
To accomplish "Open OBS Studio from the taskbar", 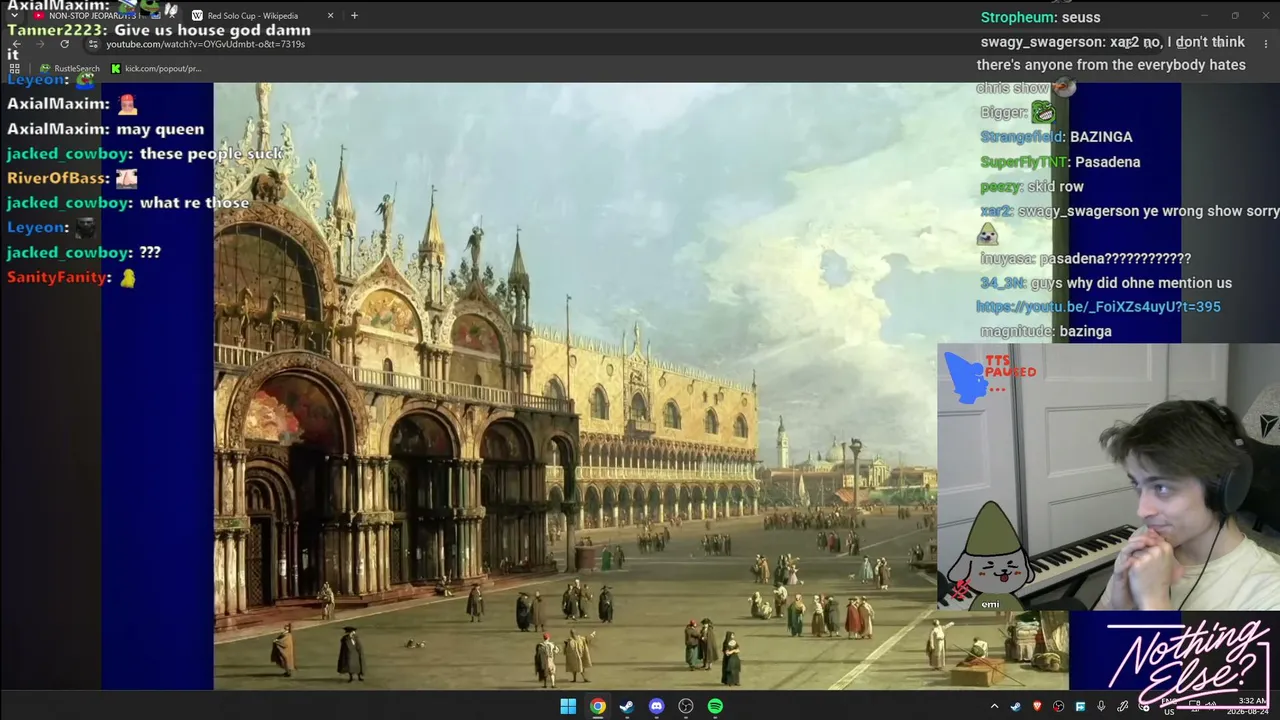I will (686, 706).
